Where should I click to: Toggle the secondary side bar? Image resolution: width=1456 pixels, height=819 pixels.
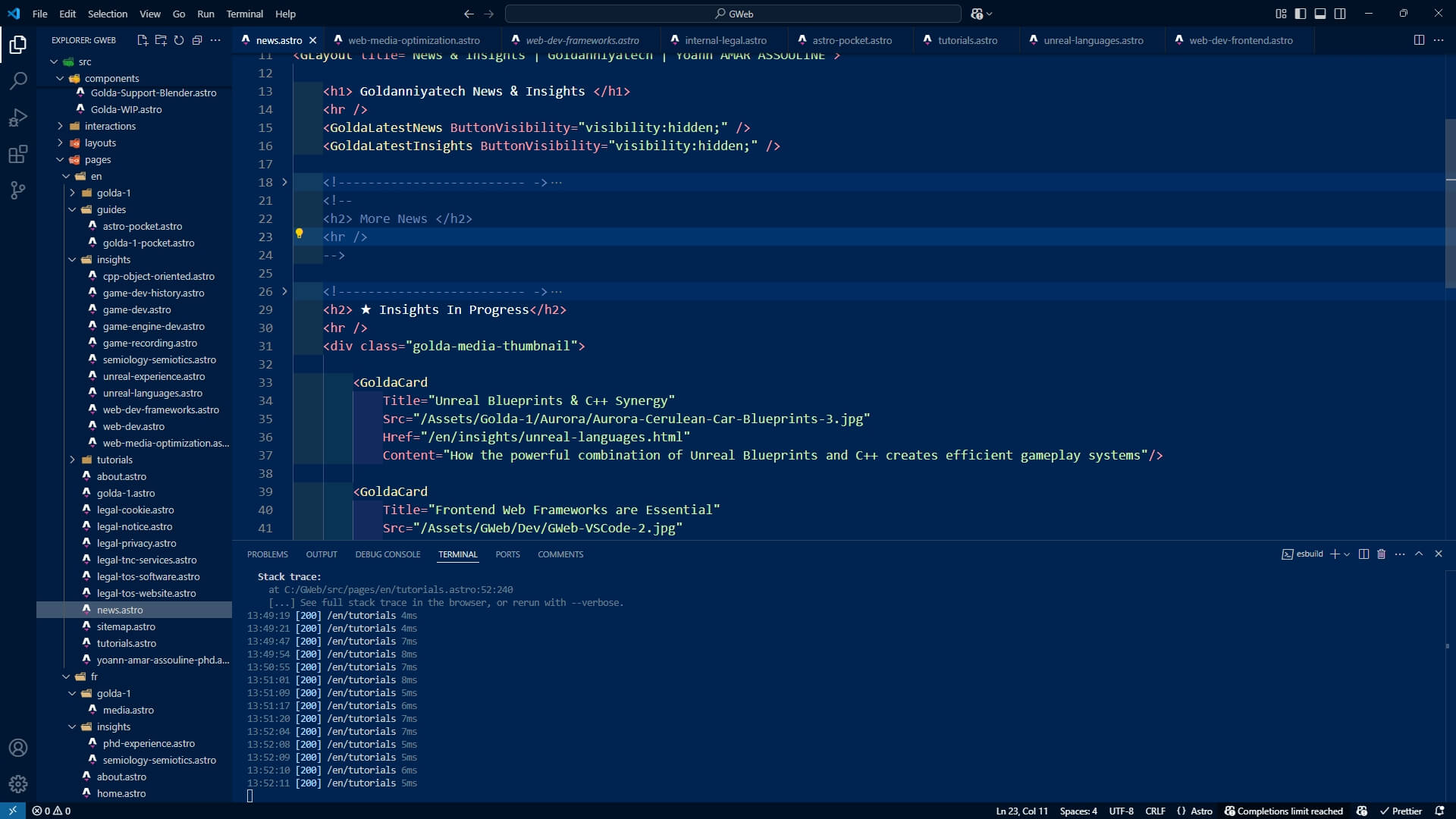tap(1340, 14)
